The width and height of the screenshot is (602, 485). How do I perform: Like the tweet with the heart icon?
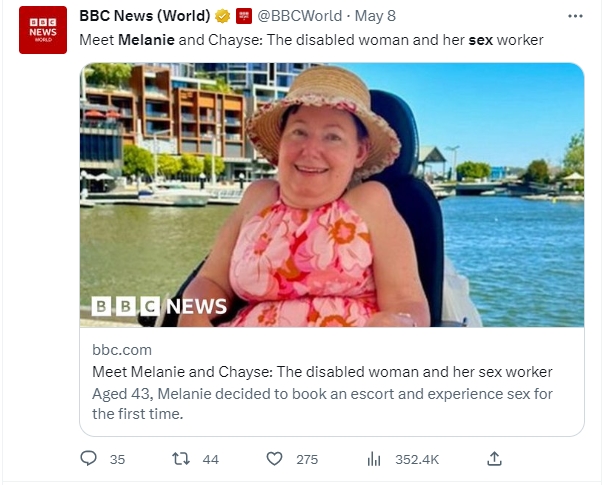(274, 459)
